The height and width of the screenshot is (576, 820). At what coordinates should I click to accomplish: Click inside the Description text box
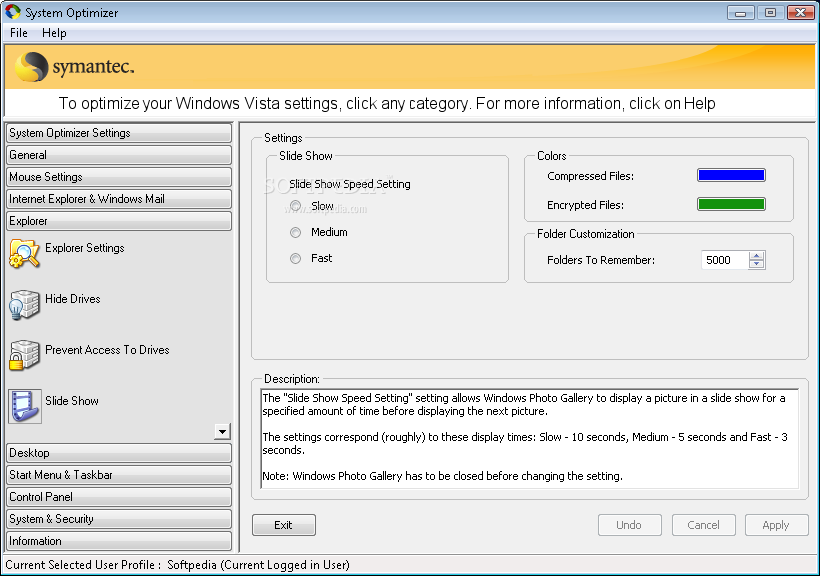coord(529,438)
